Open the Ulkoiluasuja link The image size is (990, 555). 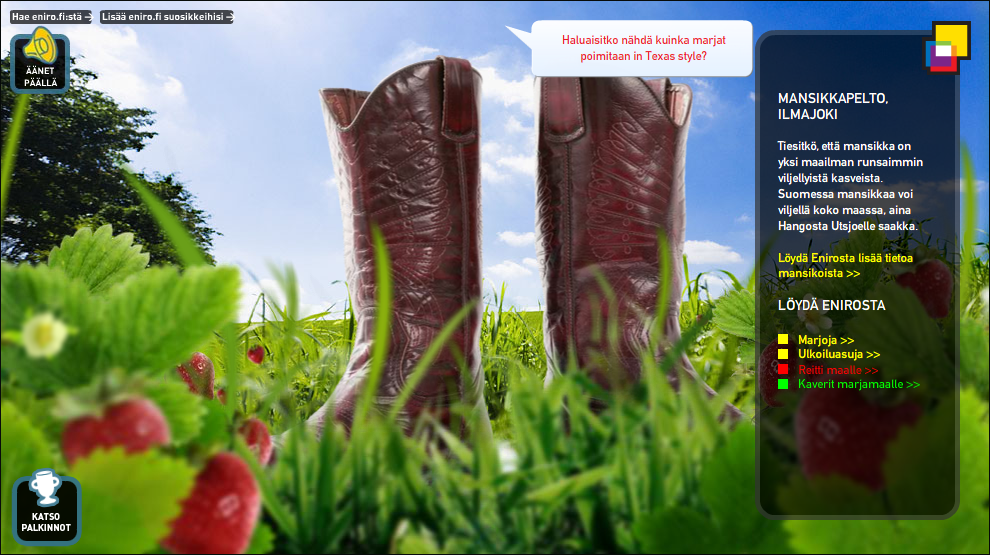click(x=838, y=355)
